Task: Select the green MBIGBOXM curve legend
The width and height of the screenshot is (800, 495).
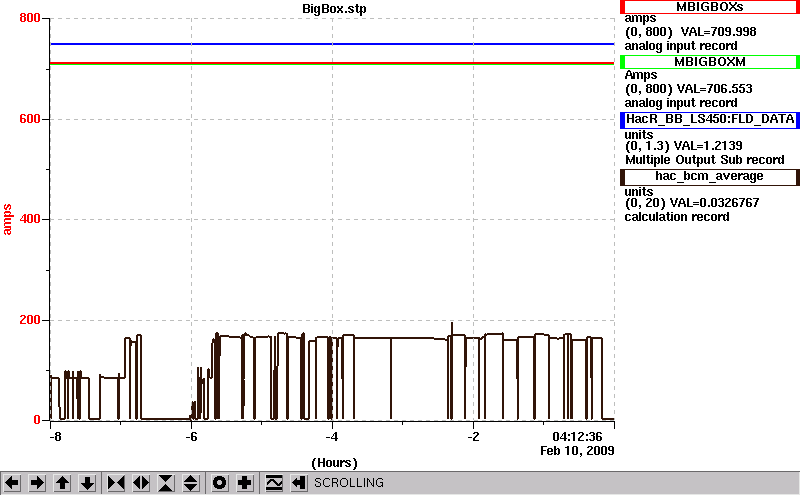Action: tap(710, 62)
